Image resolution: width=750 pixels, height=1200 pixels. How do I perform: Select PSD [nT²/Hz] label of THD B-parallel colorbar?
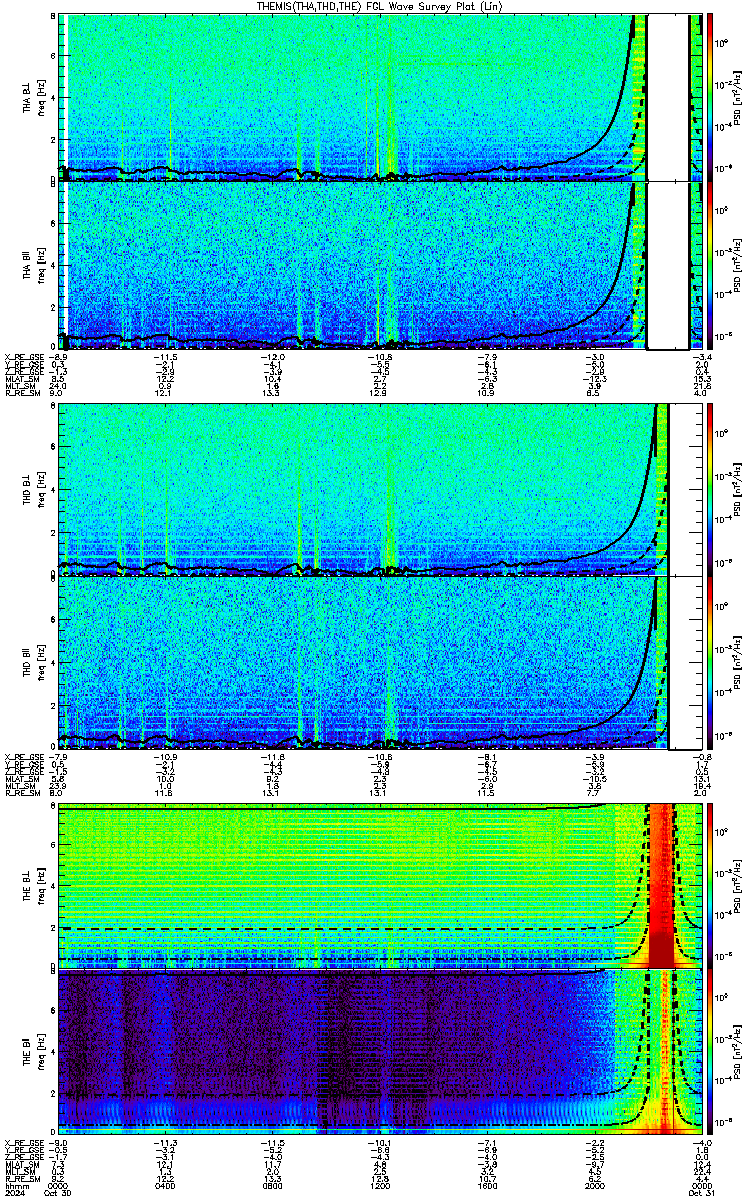click(x=737, y=662)
